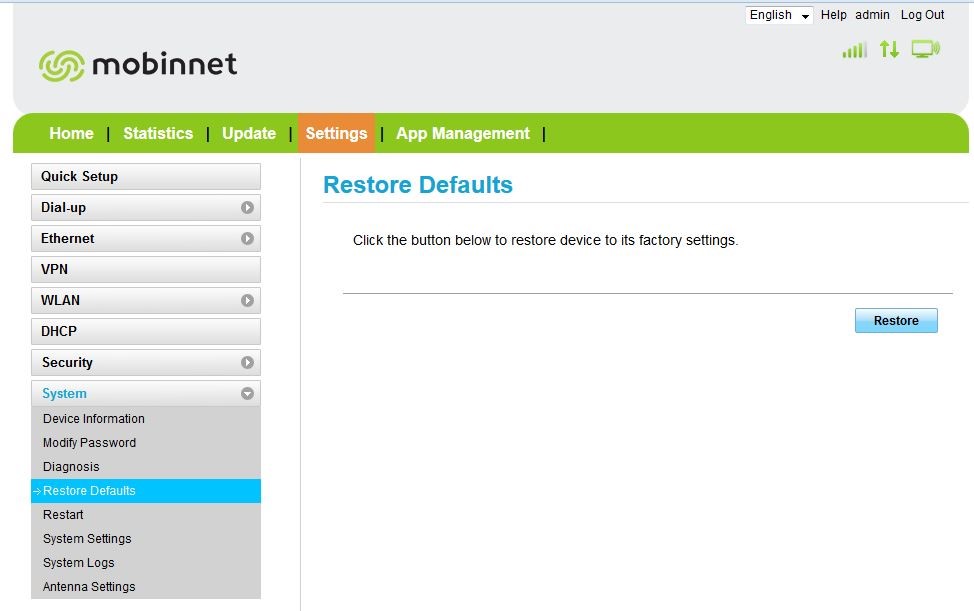Viewport: 974px width, 611px height.
Task: Open the English language dropdown
Action: coord(779,15)
